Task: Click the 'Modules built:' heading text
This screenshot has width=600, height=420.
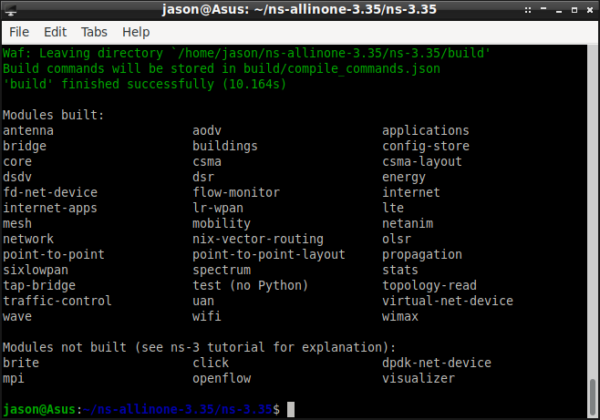Action: coord(53,115)
